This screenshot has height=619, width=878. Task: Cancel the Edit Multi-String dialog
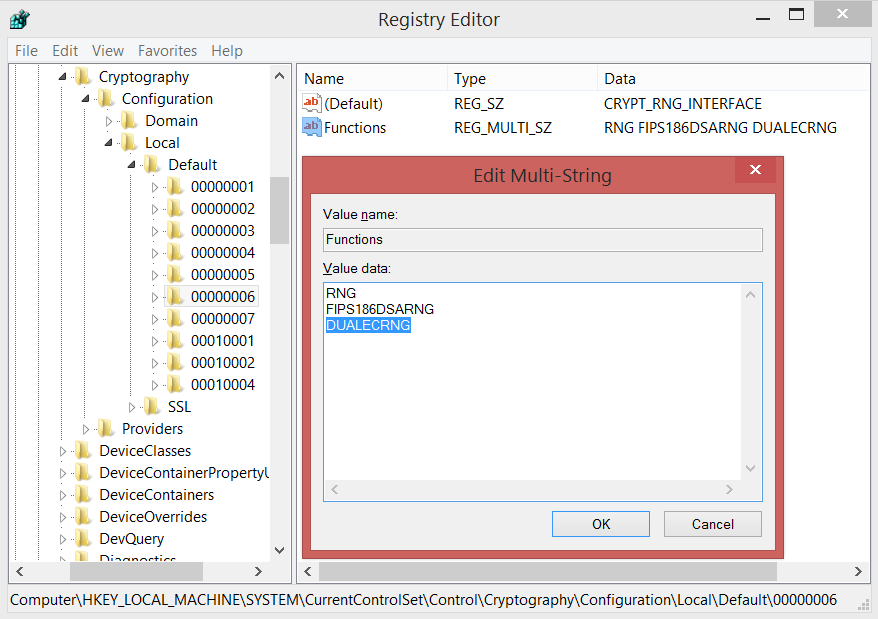(713, 524)
